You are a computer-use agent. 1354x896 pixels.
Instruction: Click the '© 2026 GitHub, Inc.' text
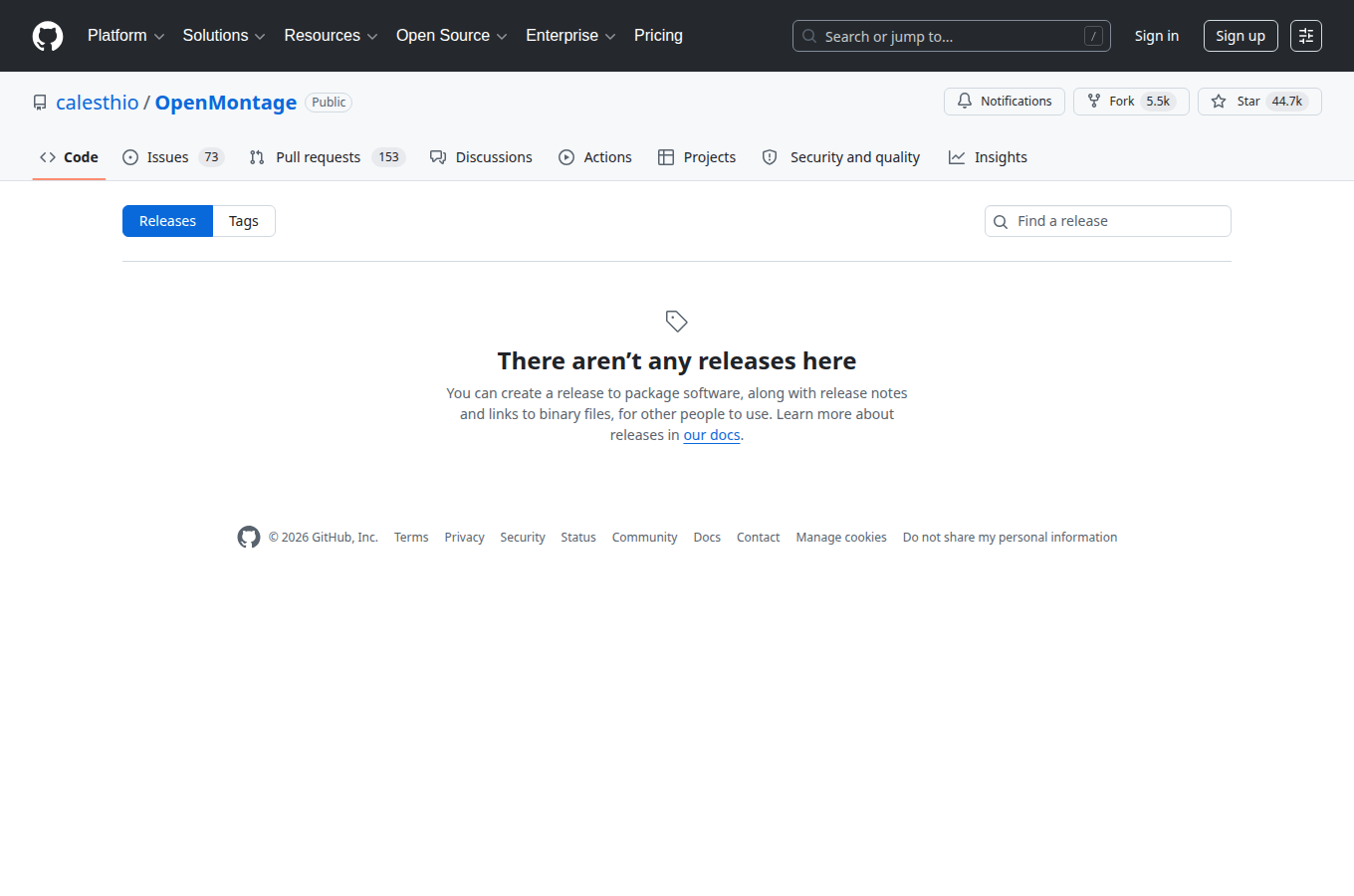324,538
